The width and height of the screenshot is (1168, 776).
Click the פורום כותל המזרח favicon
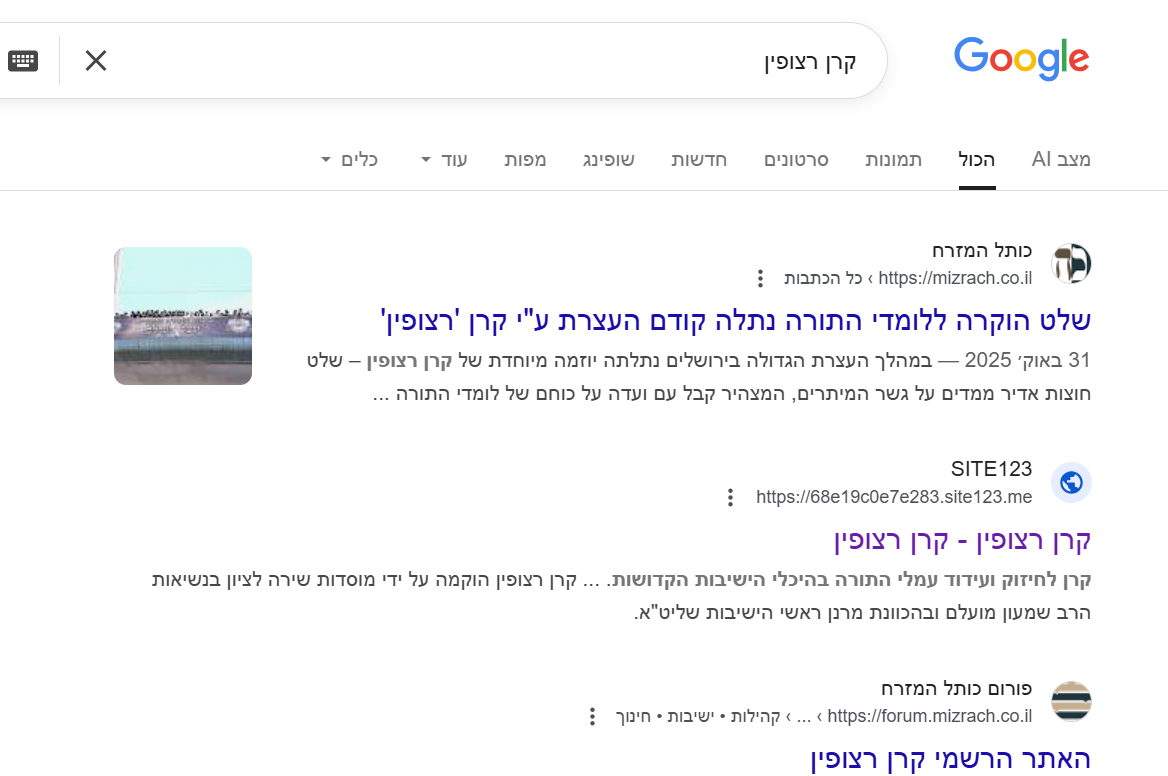[1071, 701]
